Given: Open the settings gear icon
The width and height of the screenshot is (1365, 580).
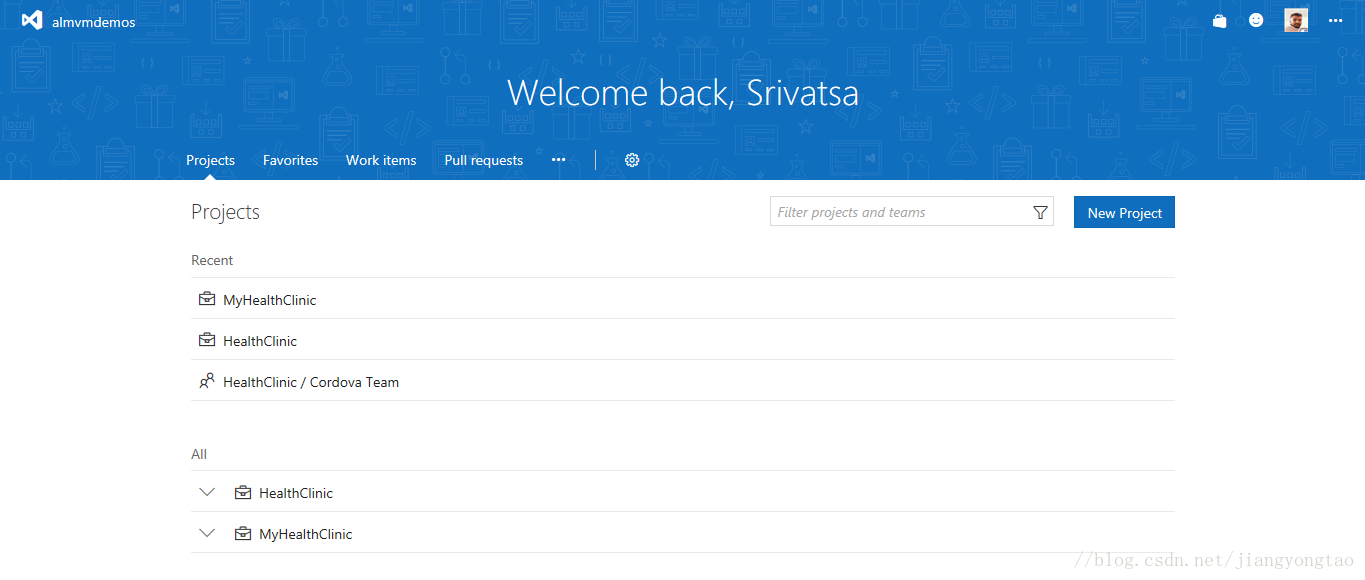Looking at the screenshot, I should click(x=632, y=160).
